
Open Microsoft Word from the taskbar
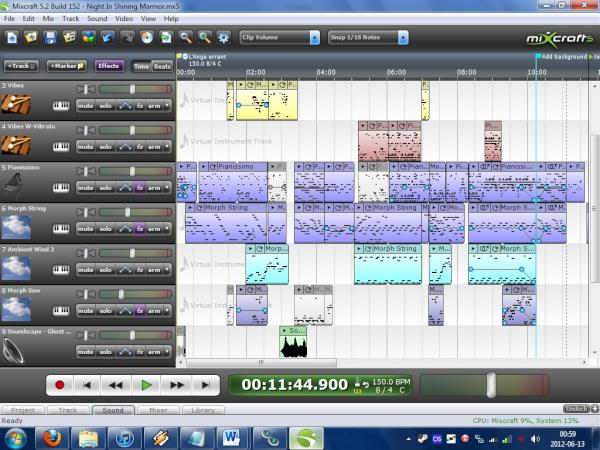click(x=232, y=439)
